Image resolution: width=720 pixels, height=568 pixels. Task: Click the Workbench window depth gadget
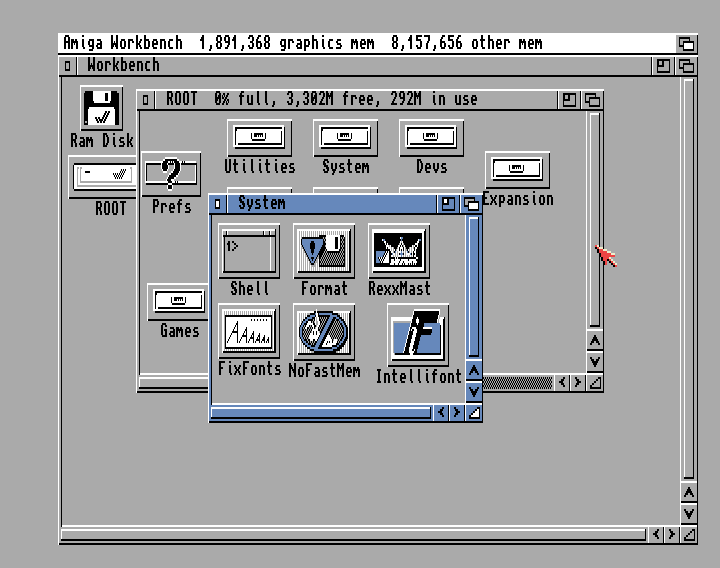pos(686,66)
